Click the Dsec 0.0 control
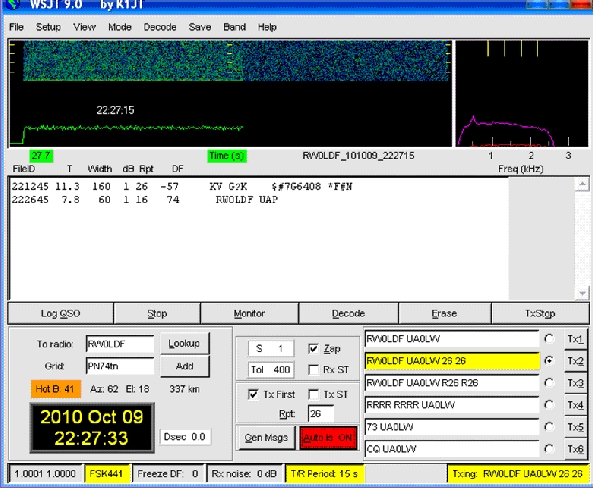The image size is (594, 489). click(x=184, y=437)
